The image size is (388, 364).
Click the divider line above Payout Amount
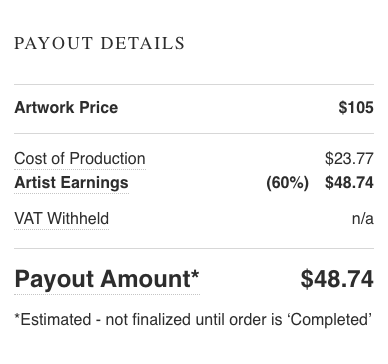194,248
